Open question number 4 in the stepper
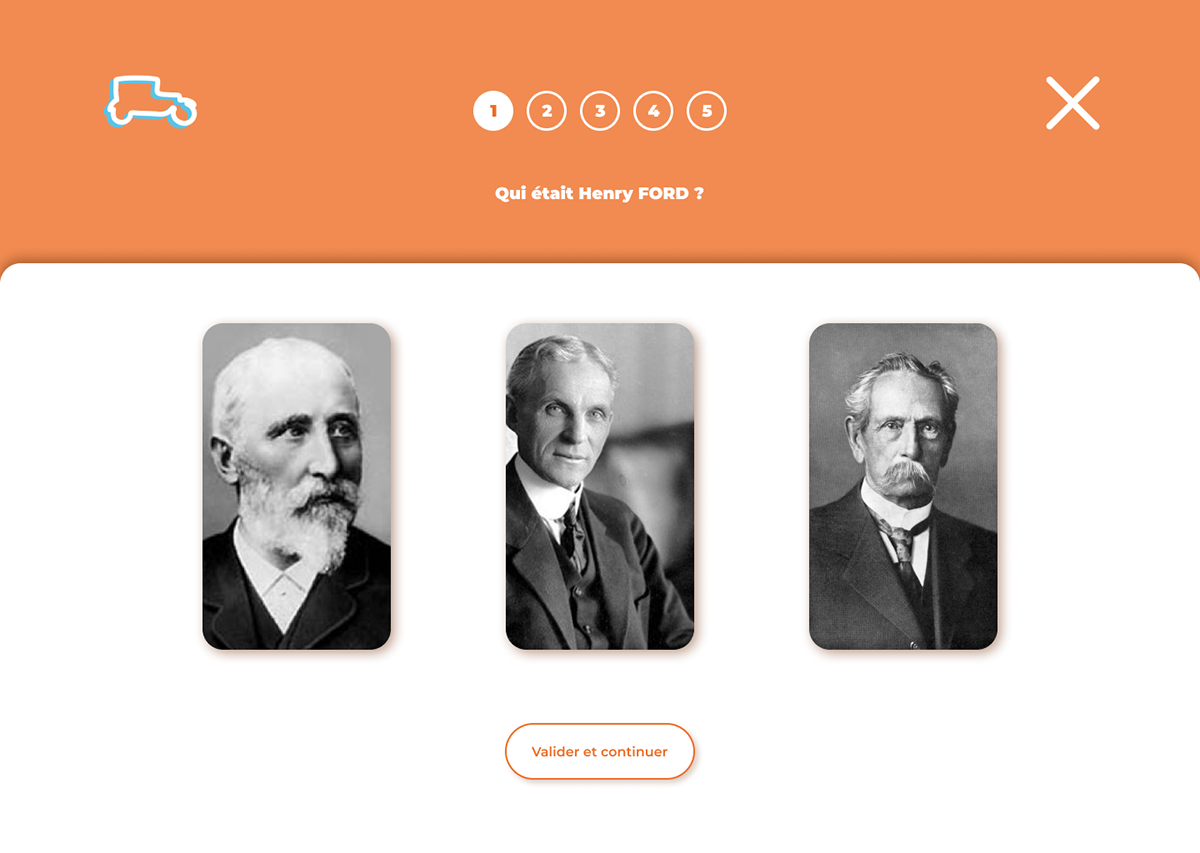Viewport: 1200px width, 853px height. (x=653, y=111)
